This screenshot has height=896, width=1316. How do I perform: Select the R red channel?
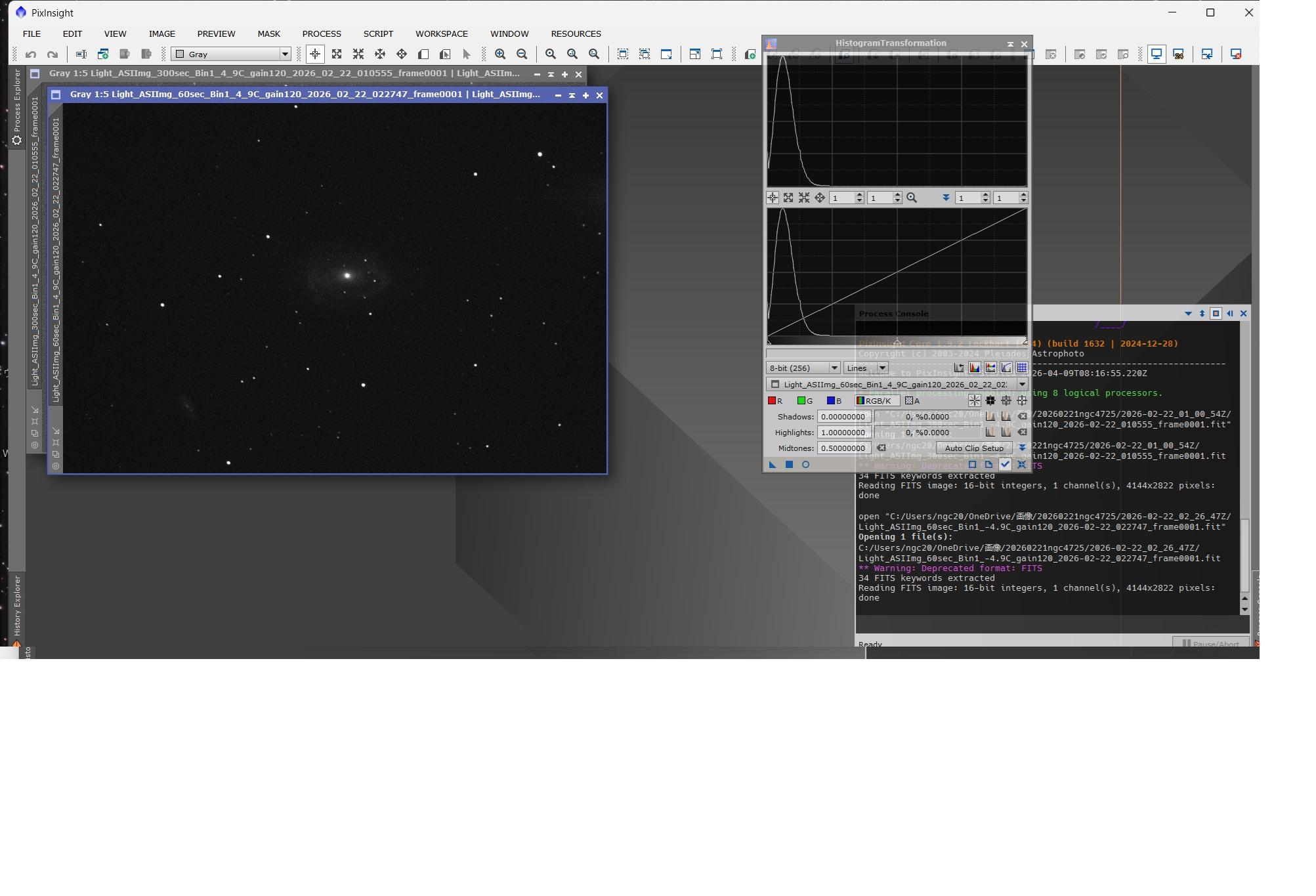tap(775, 401)
